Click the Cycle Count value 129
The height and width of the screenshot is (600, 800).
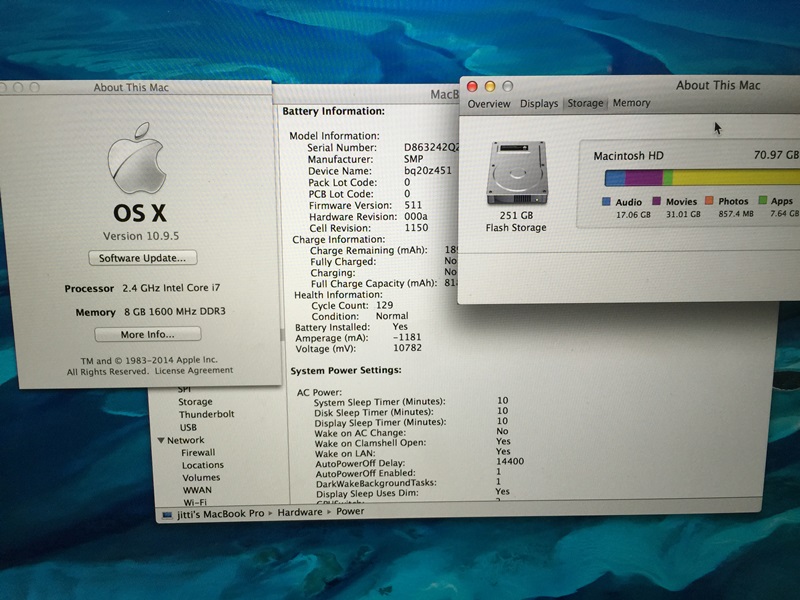coord(384,305)
